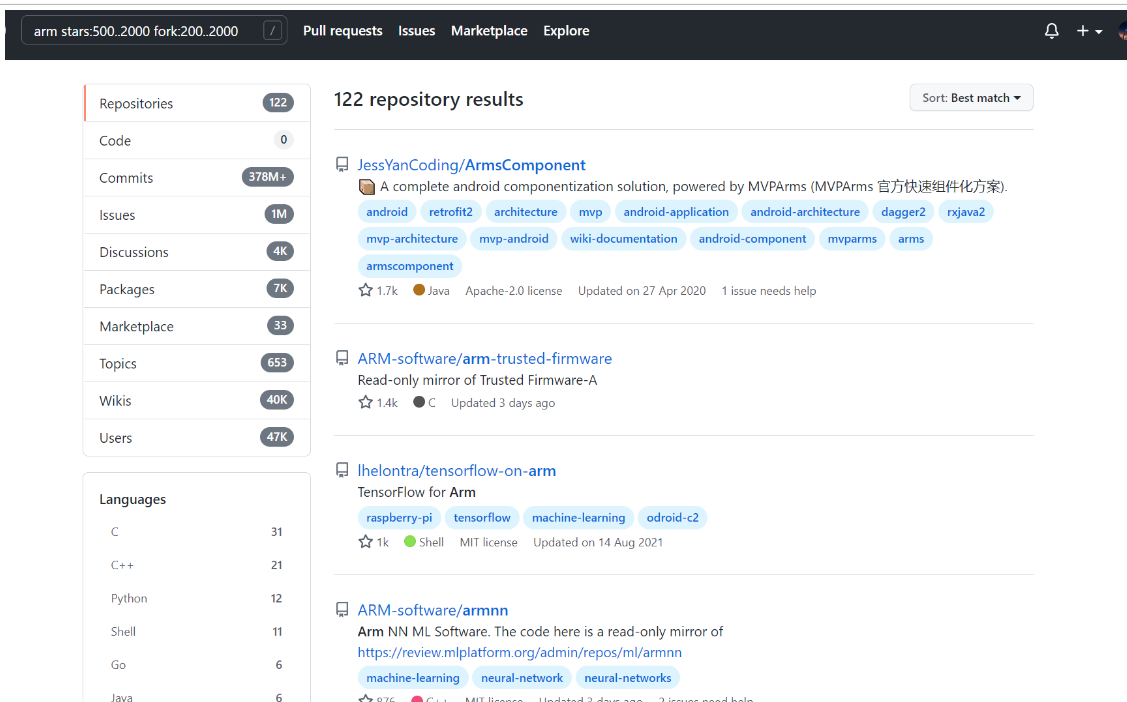1127x702 pixels.
Task: Open Marketplace in top navigation
Action: pos(489,31)
